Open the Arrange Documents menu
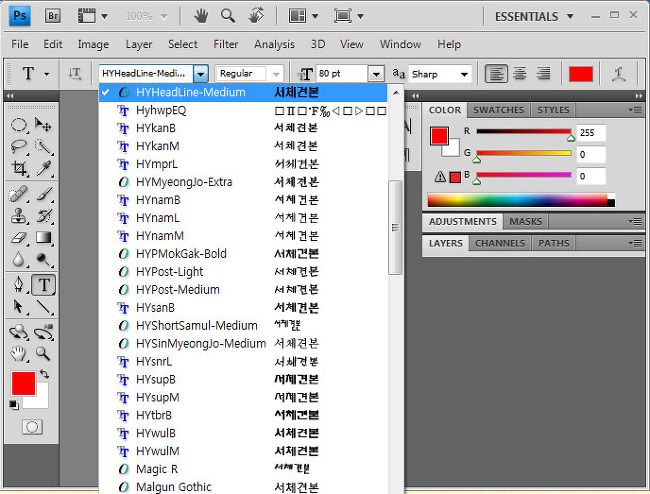 pos(303,16)
